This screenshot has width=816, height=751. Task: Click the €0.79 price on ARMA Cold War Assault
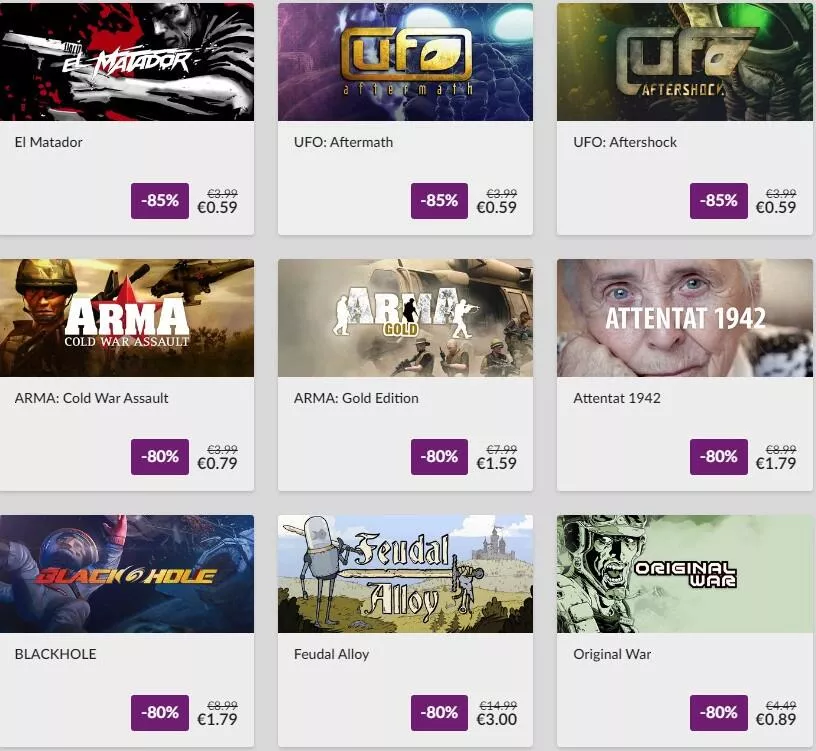pyautogui.click(x=217, y=464)
